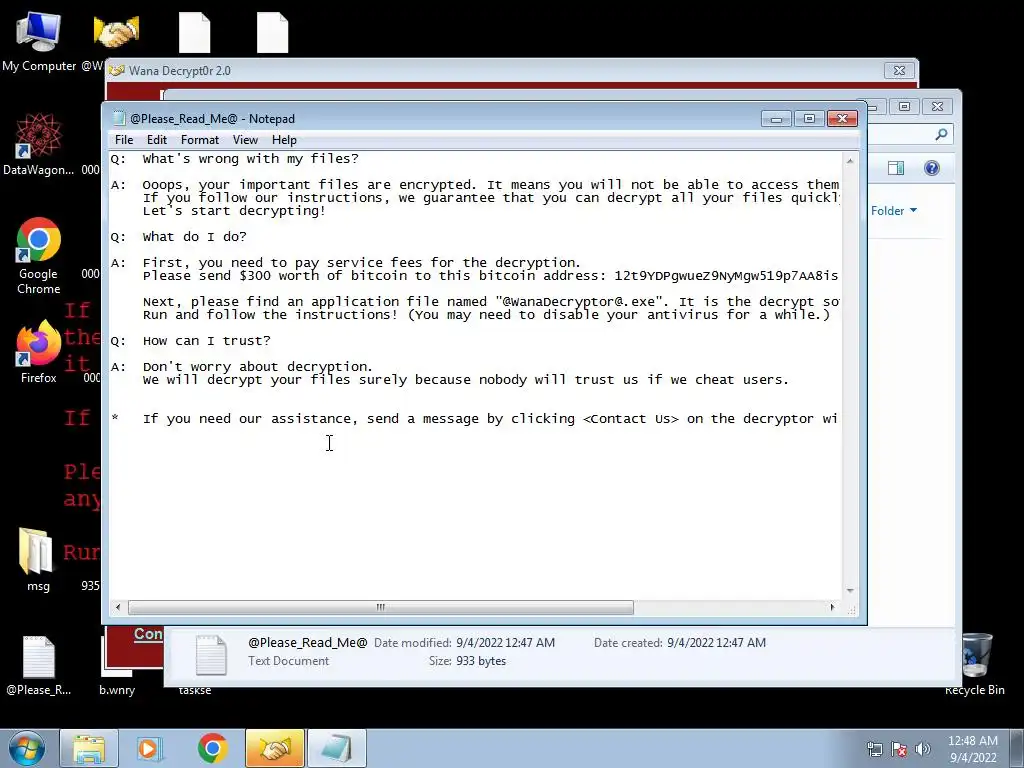Click the details pane file thumbnail
Viewport: 1024px width, 768px height.
click(211, 654)
